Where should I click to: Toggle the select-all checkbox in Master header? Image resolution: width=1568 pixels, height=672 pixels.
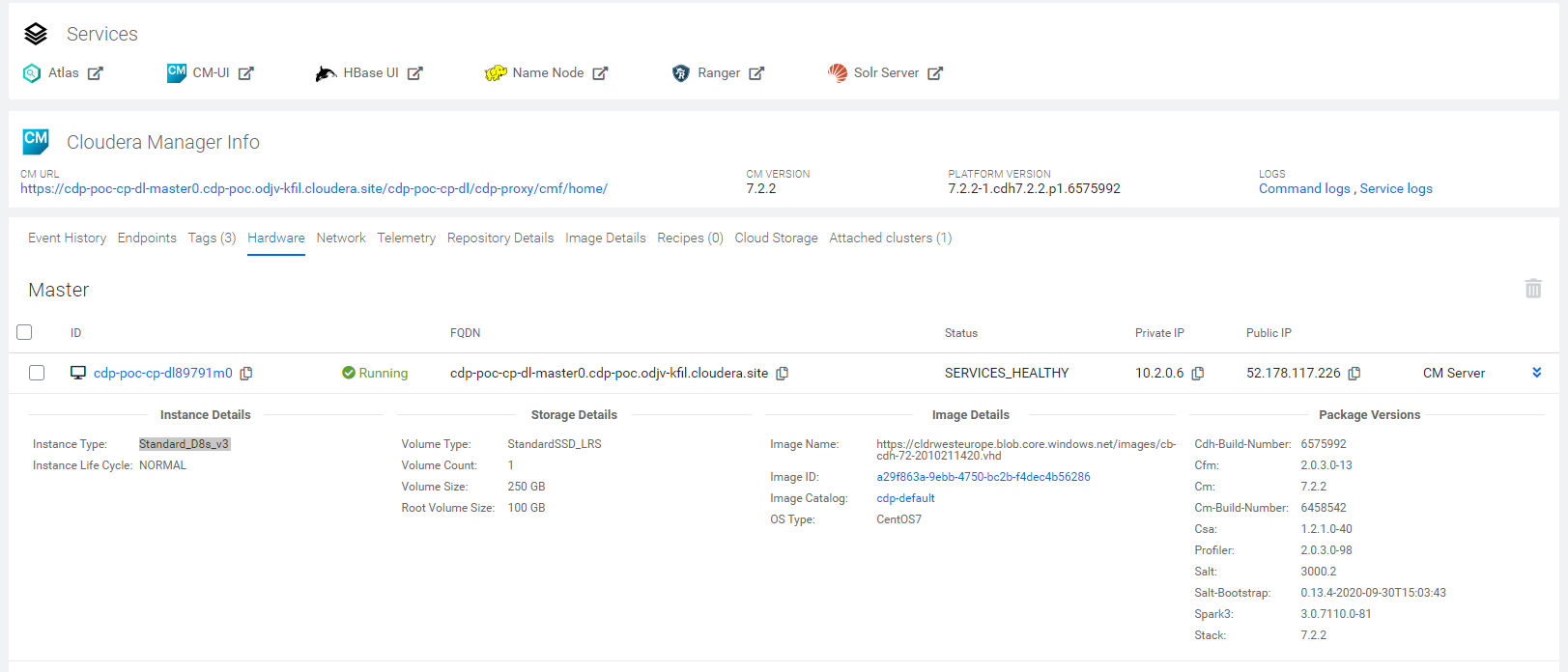click(24, 332)
